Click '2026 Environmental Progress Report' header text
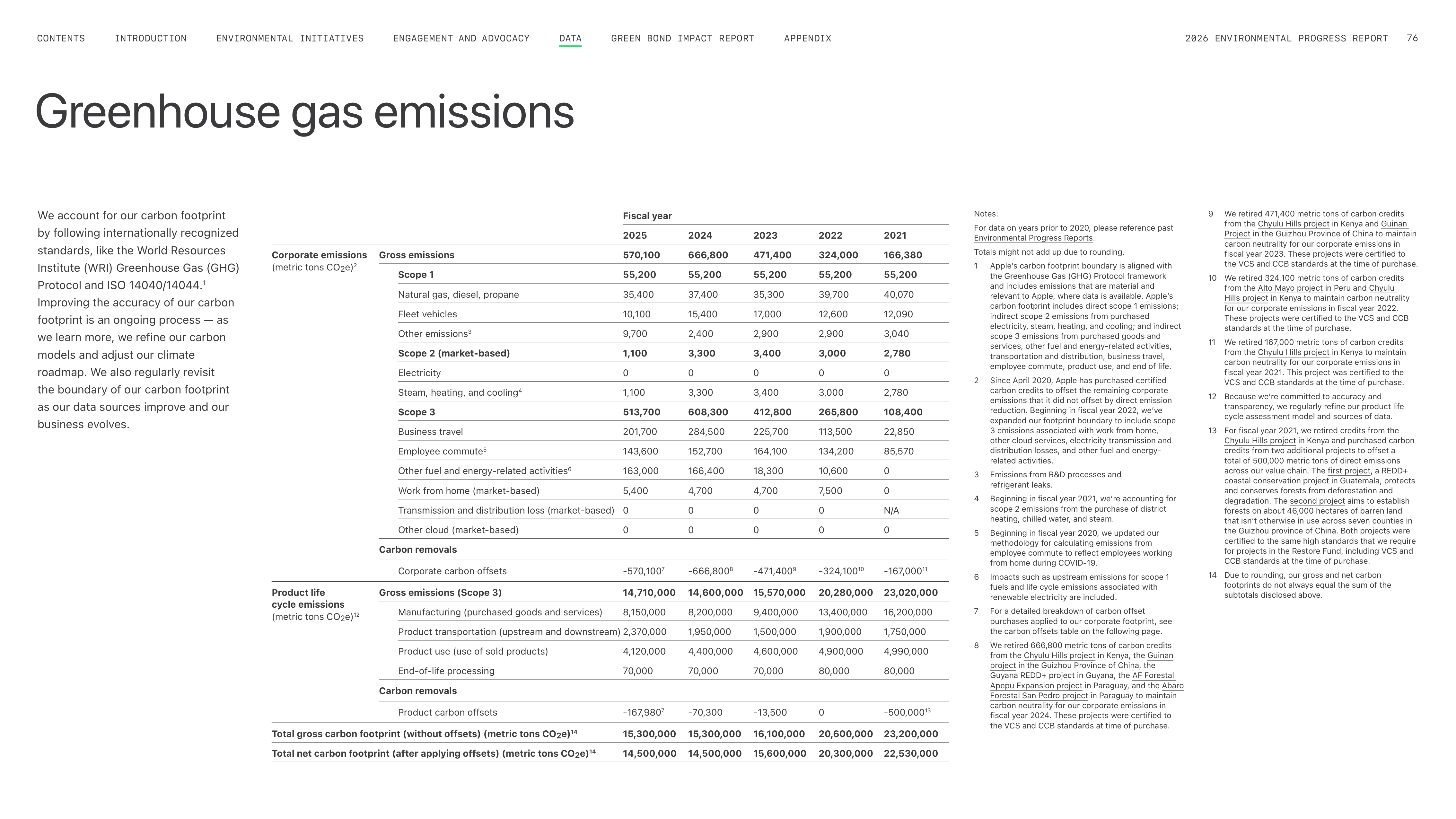Screen dimensions: 1456x819 (x=1286, y=39)
